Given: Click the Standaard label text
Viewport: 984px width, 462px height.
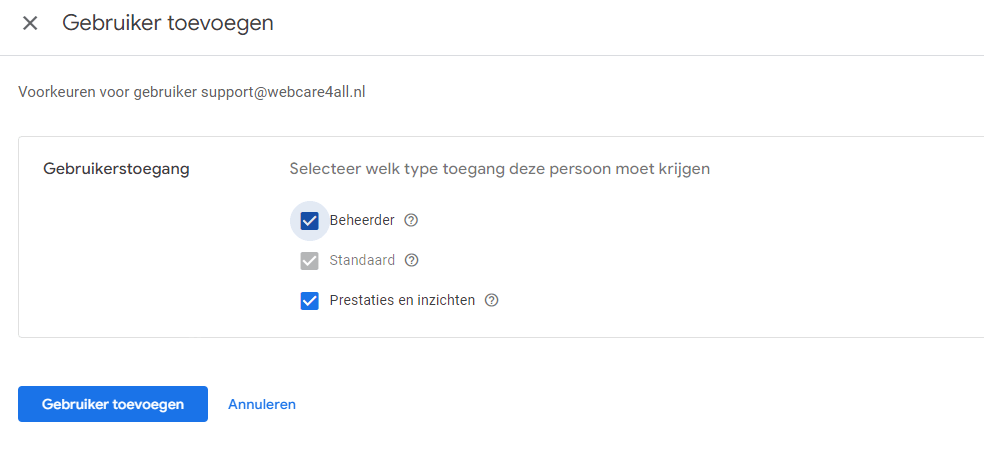Looking at the screenshot, I should click(362, 261).
